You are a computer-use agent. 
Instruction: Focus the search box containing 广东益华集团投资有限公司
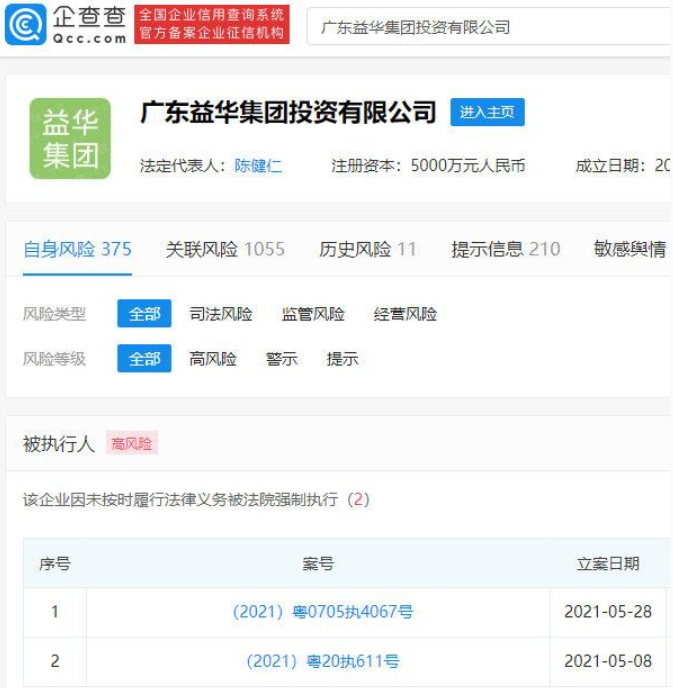489,27
